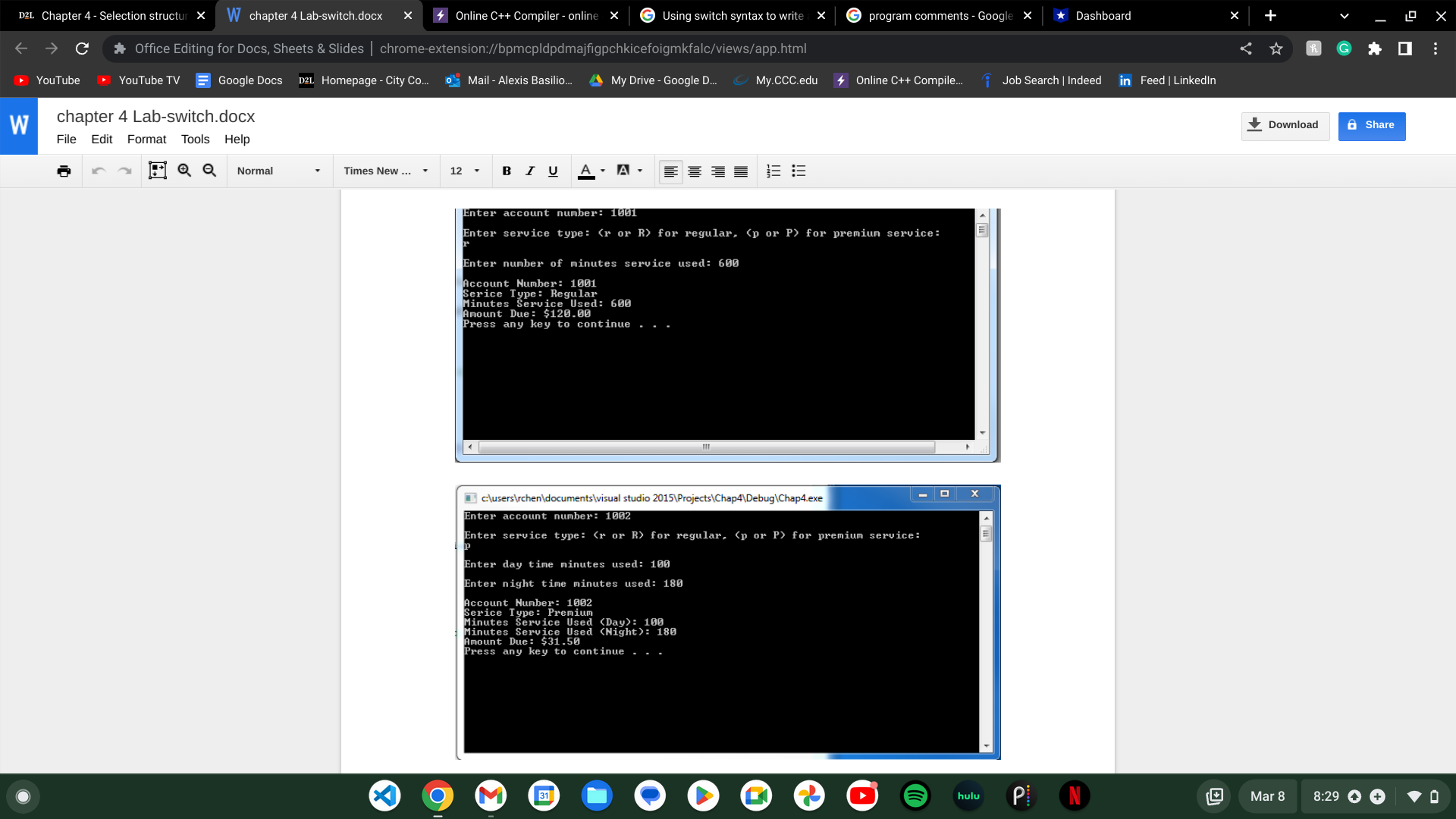Zoom out of the document

[x=209, y=171]
